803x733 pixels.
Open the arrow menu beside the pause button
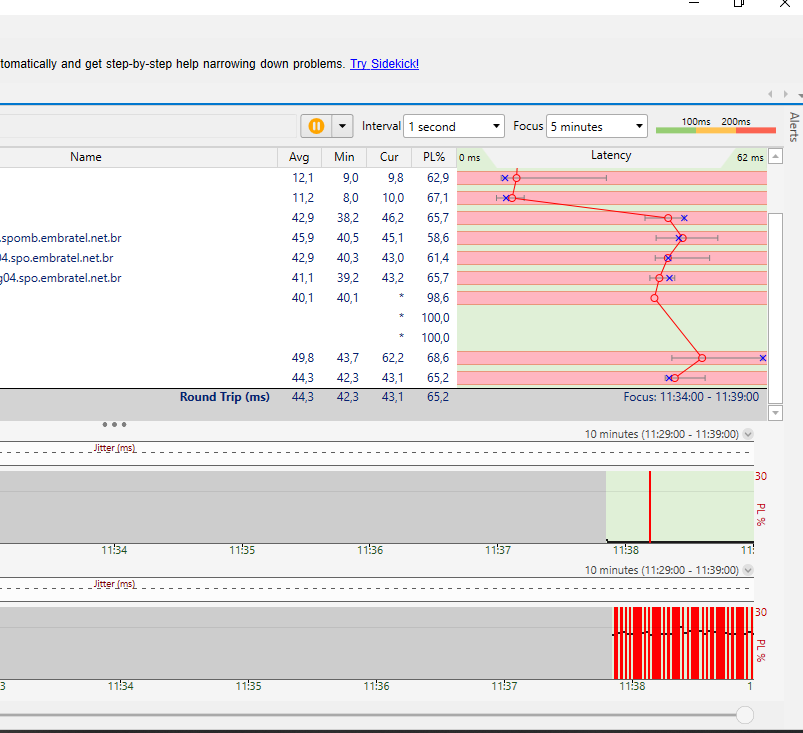coord(343,126)
